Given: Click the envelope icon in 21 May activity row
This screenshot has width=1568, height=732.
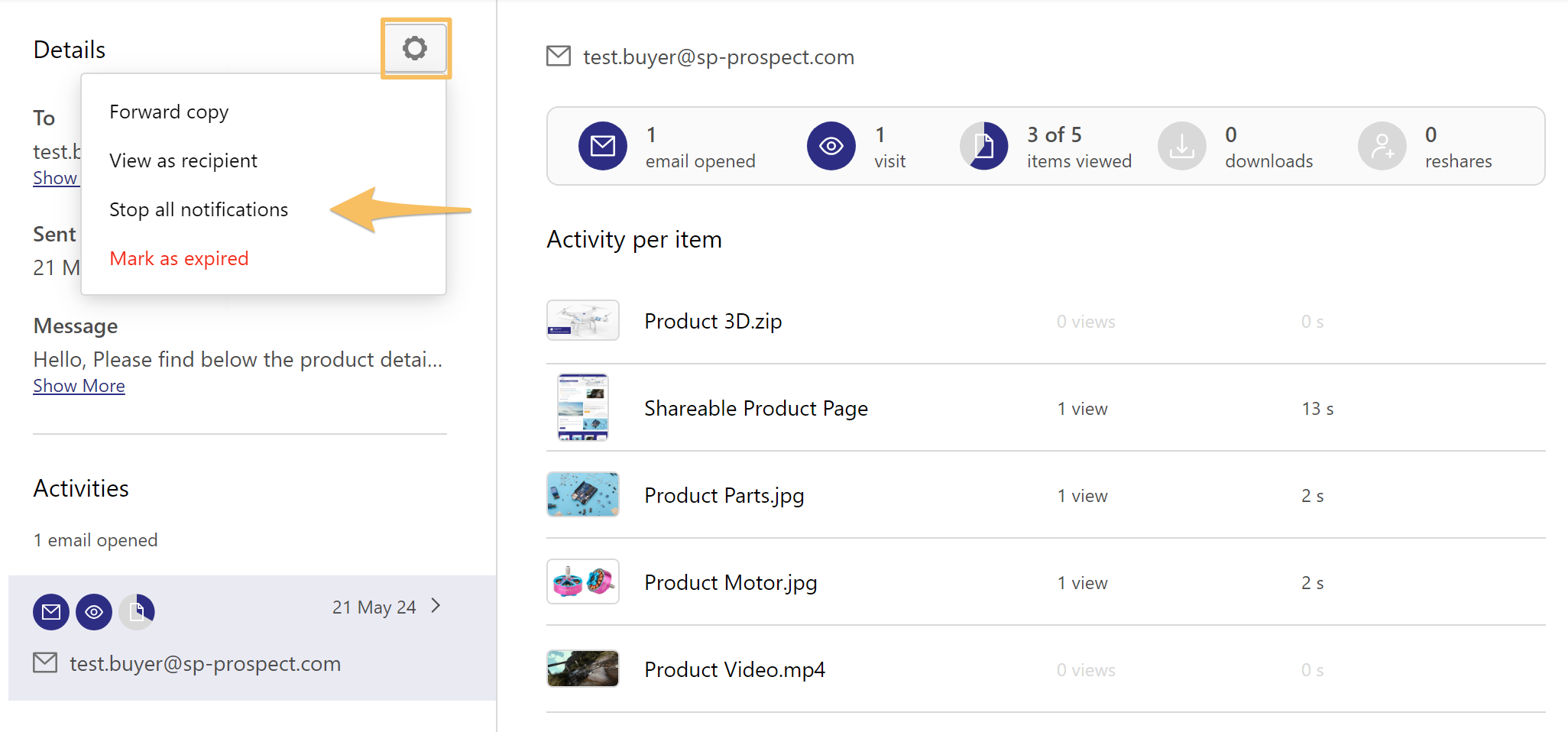Looking at the screenshot, I should (51, 612).
